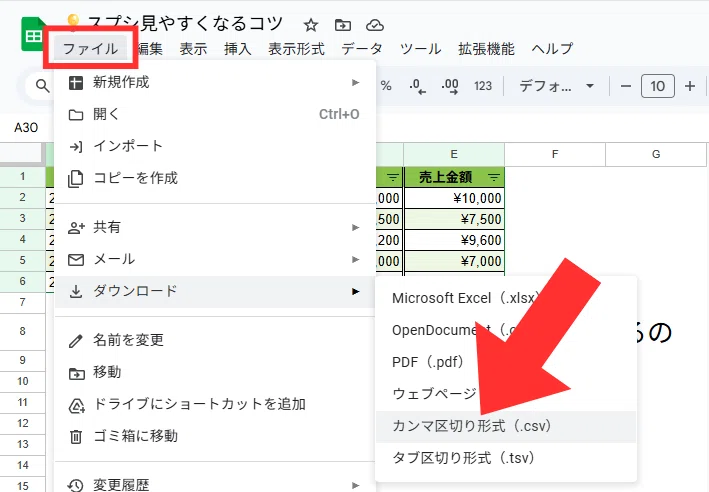Increase font size with plus button
709x492 pixels.
click(x=690, y=86)
